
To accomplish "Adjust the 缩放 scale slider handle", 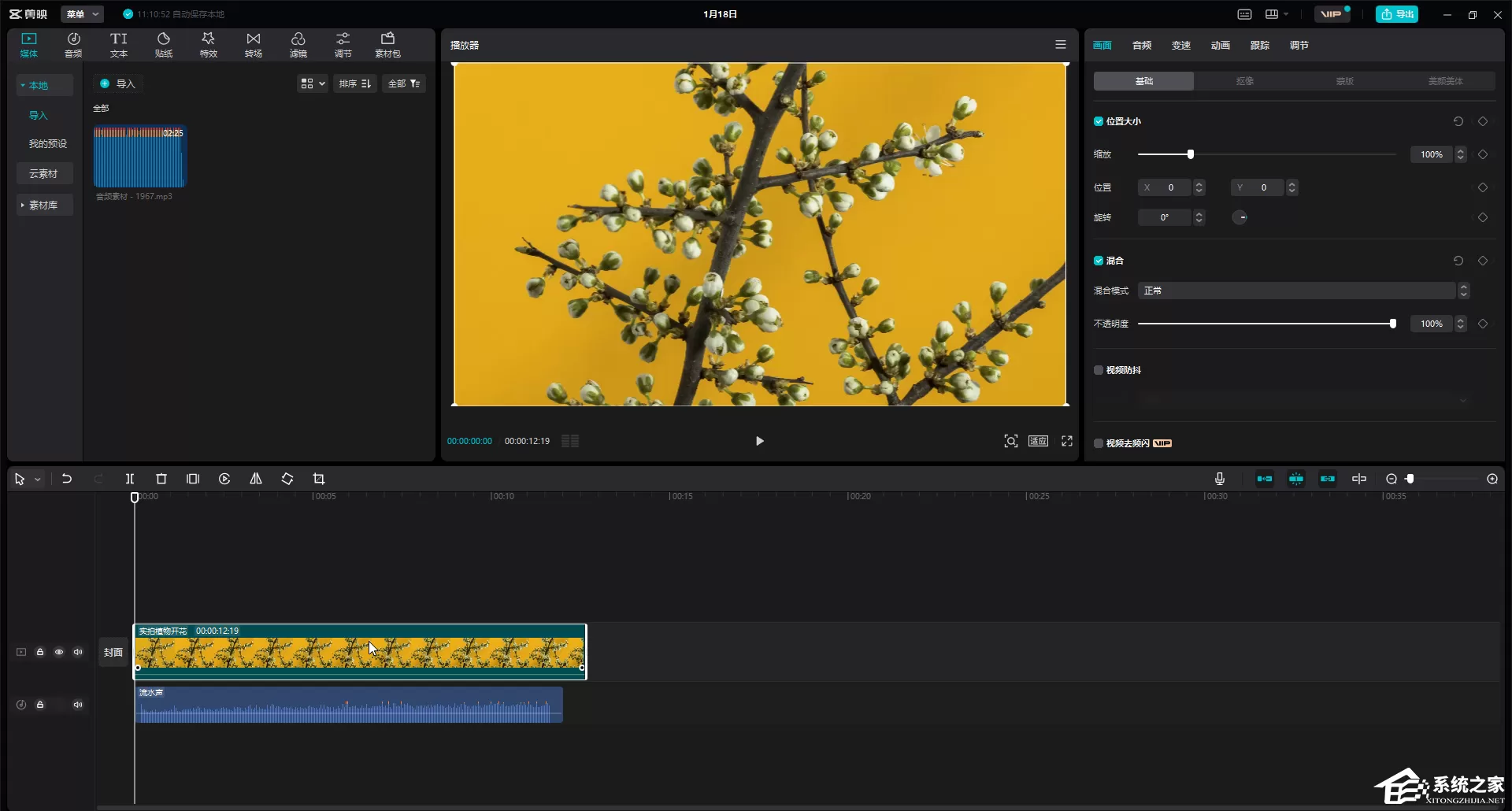I will (x=1191, y=154).
